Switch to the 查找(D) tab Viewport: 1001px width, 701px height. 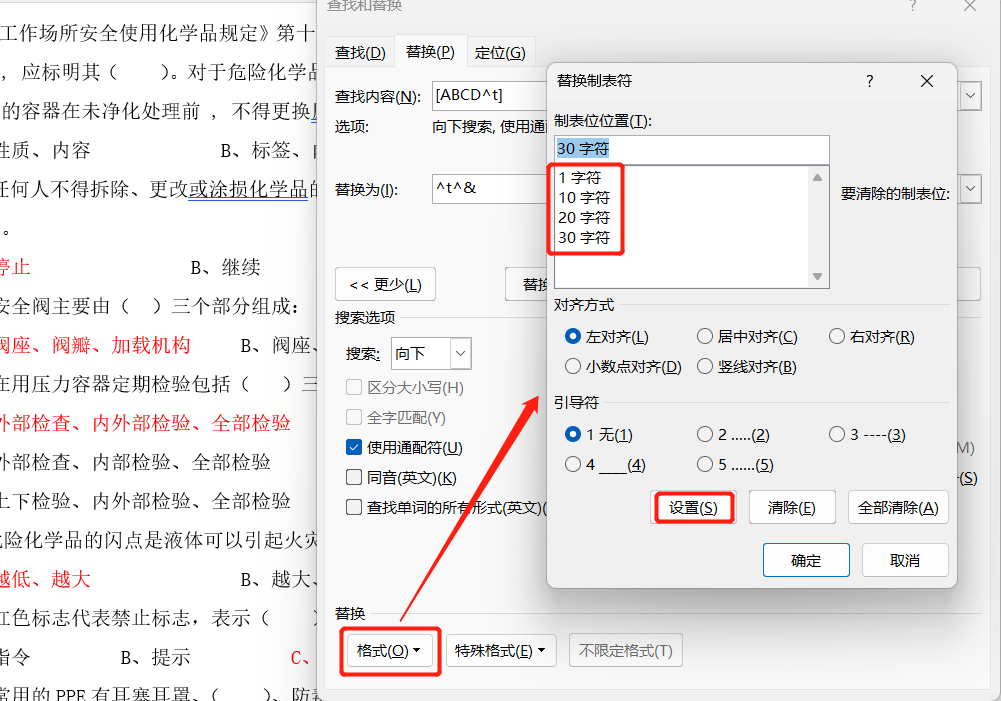[x=360, y=52]
